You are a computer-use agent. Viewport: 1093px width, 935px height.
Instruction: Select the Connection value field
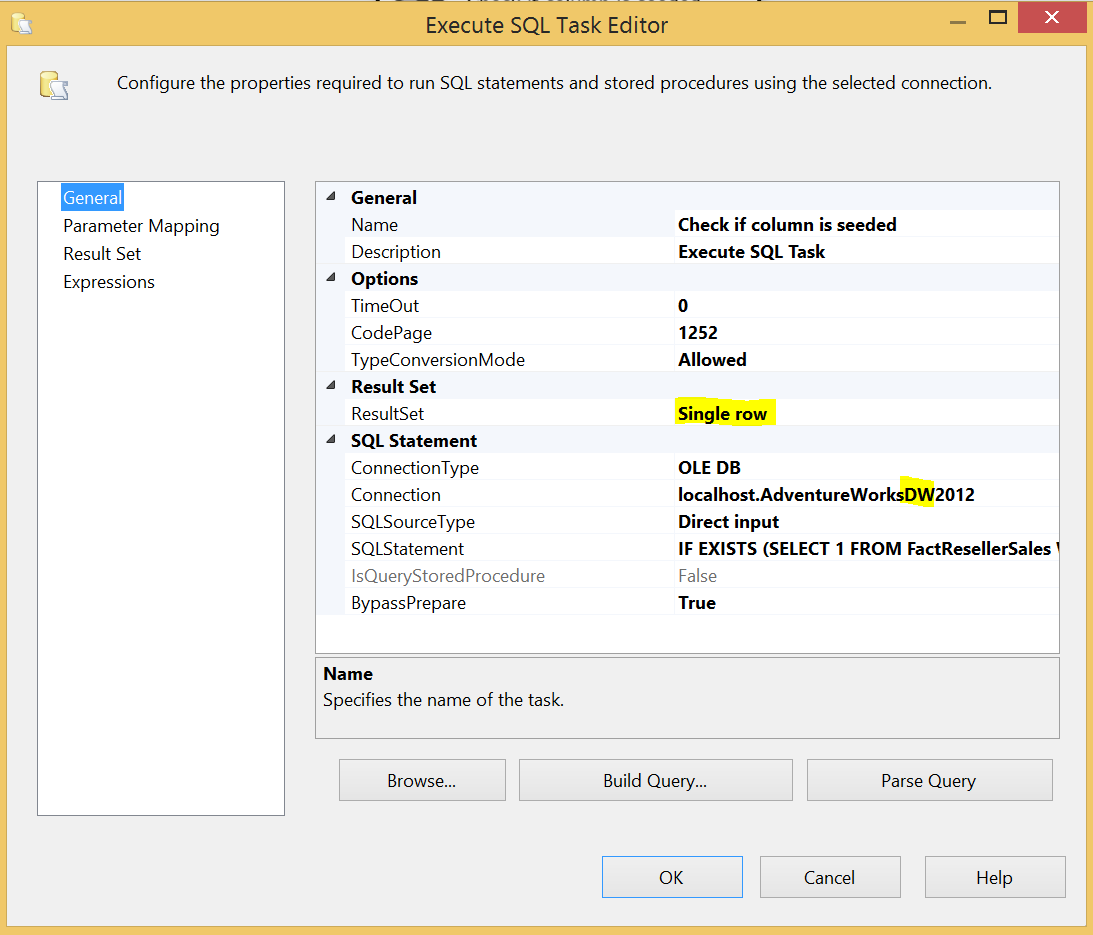tap(826, 495)
